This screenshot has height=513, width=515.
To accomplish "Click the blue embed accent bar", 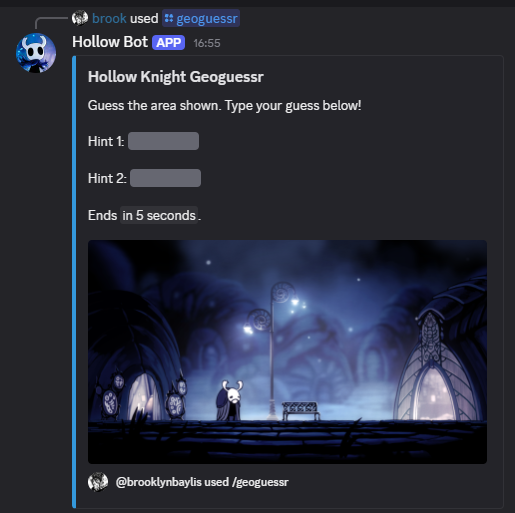I will [74, 282].
